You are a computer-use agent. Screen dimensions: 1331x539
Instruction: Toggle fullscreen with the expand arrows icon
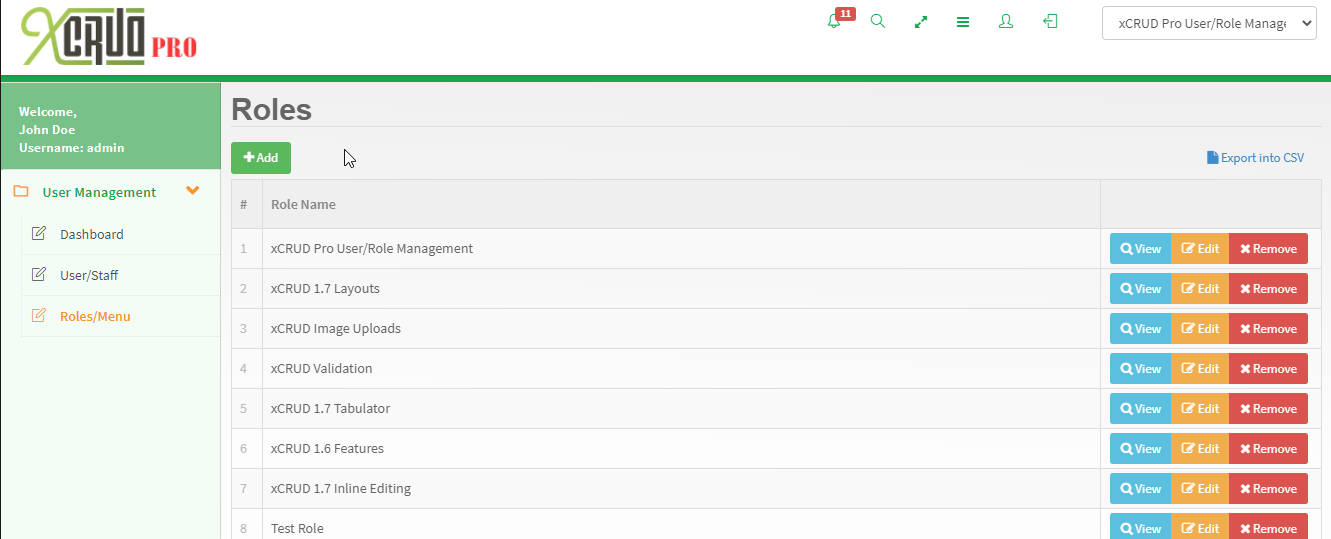[921, 21]
